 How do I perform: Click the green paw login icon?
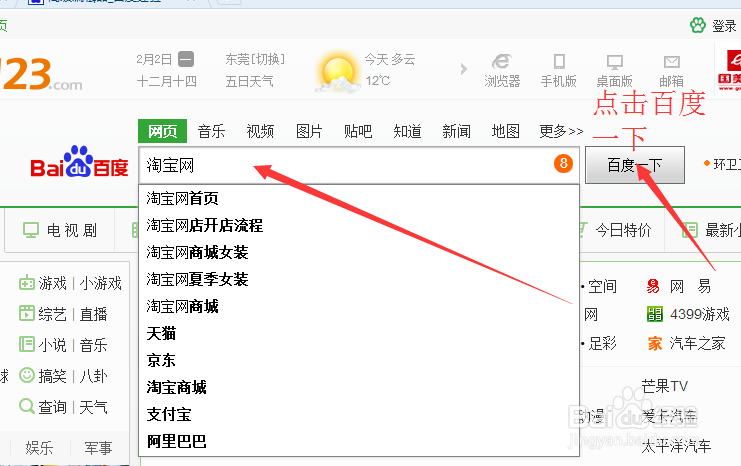pyautogui.click(x=698, y=25)
